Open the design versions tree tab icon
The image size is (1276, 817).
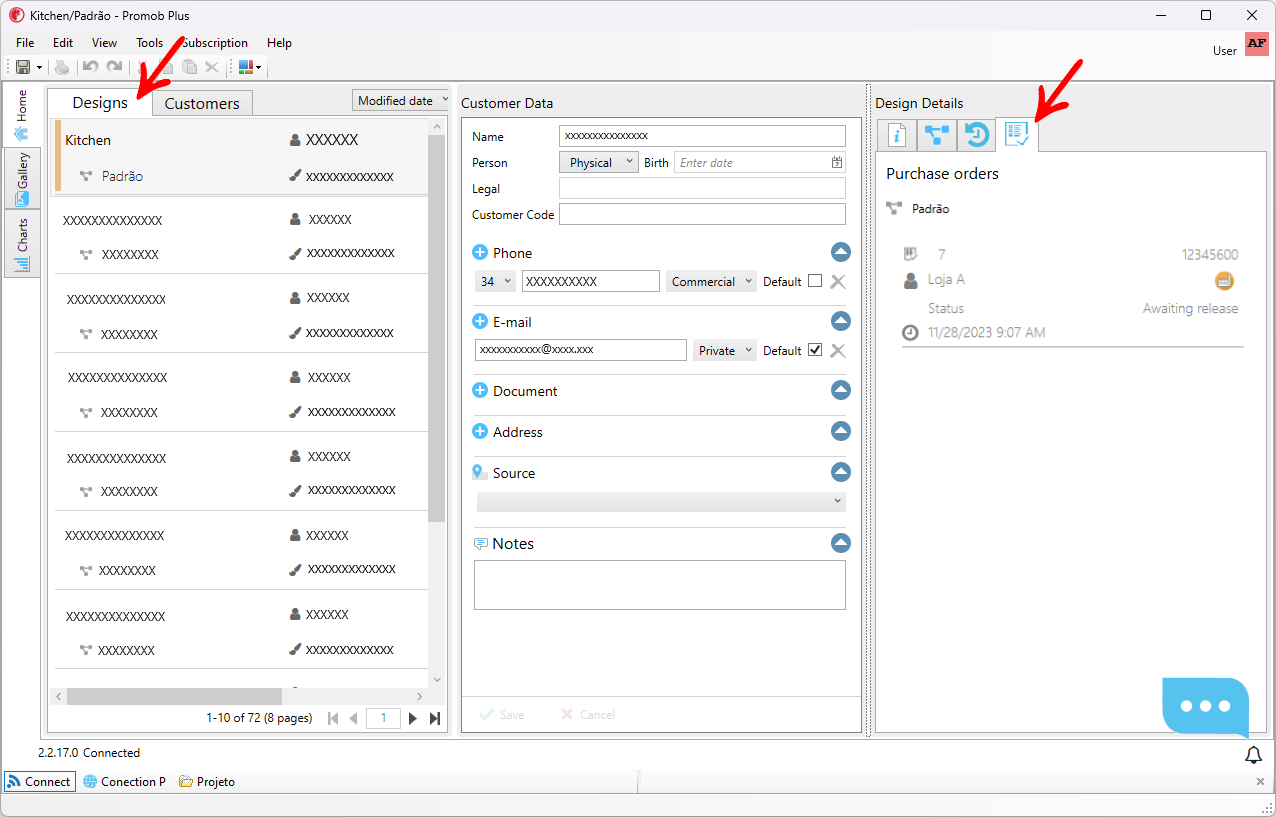click(x=937, y=135)
